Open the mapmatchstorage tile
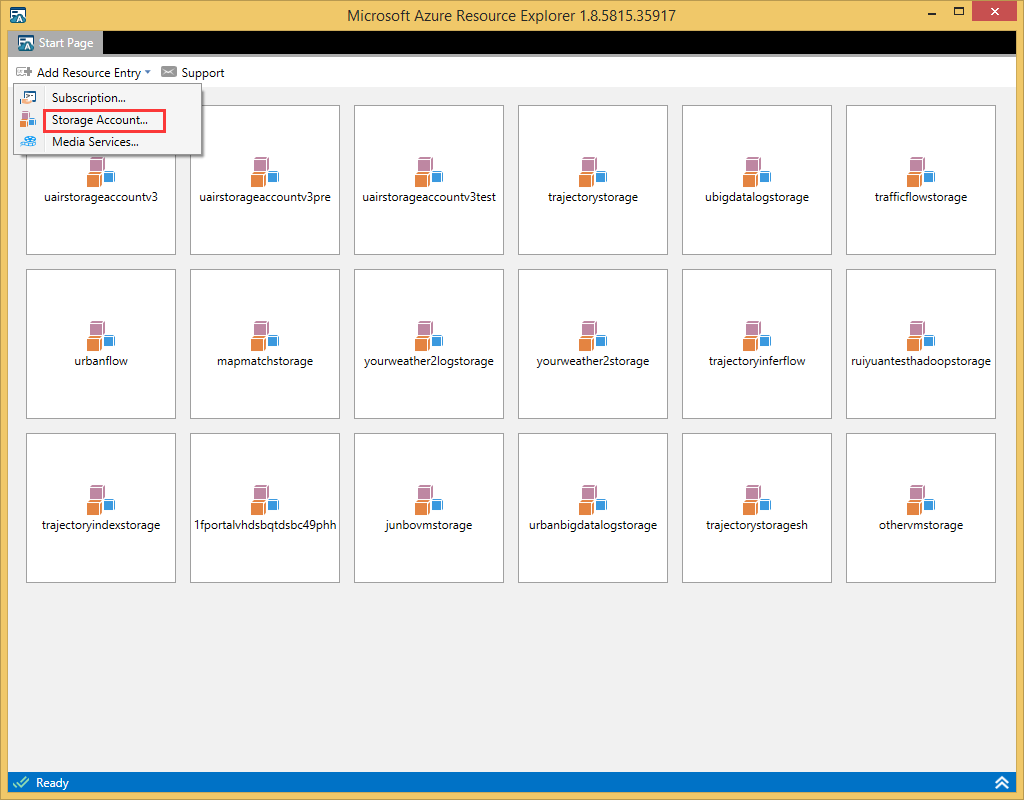 (265, 343)
